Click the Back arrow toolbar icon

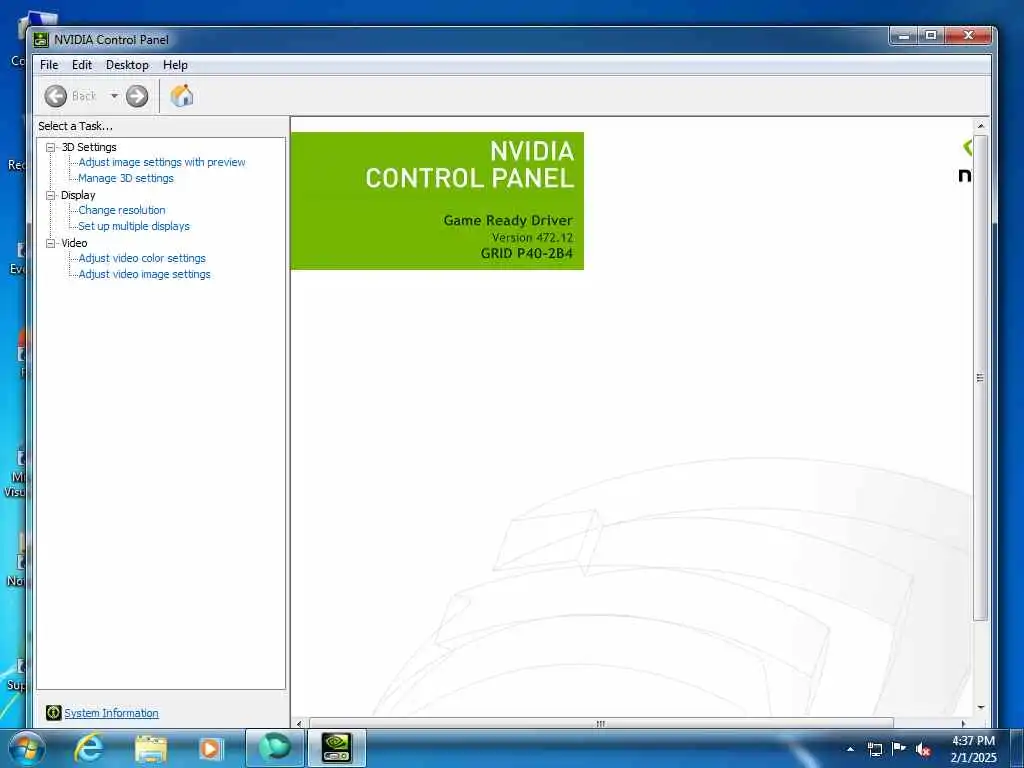(x=56, y=96)
